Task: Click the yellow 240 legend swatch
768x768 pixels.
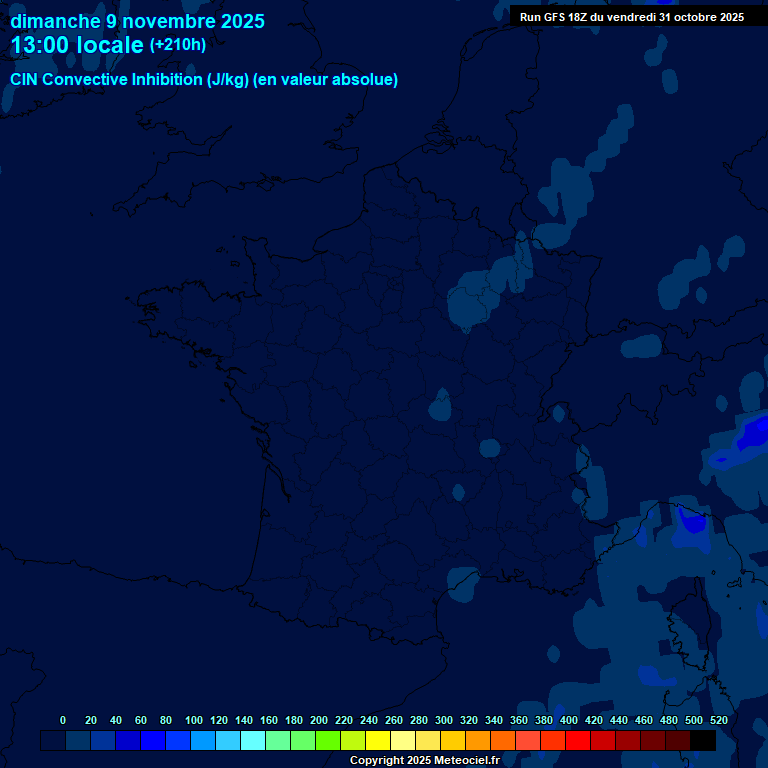Action: coord(377,741)
